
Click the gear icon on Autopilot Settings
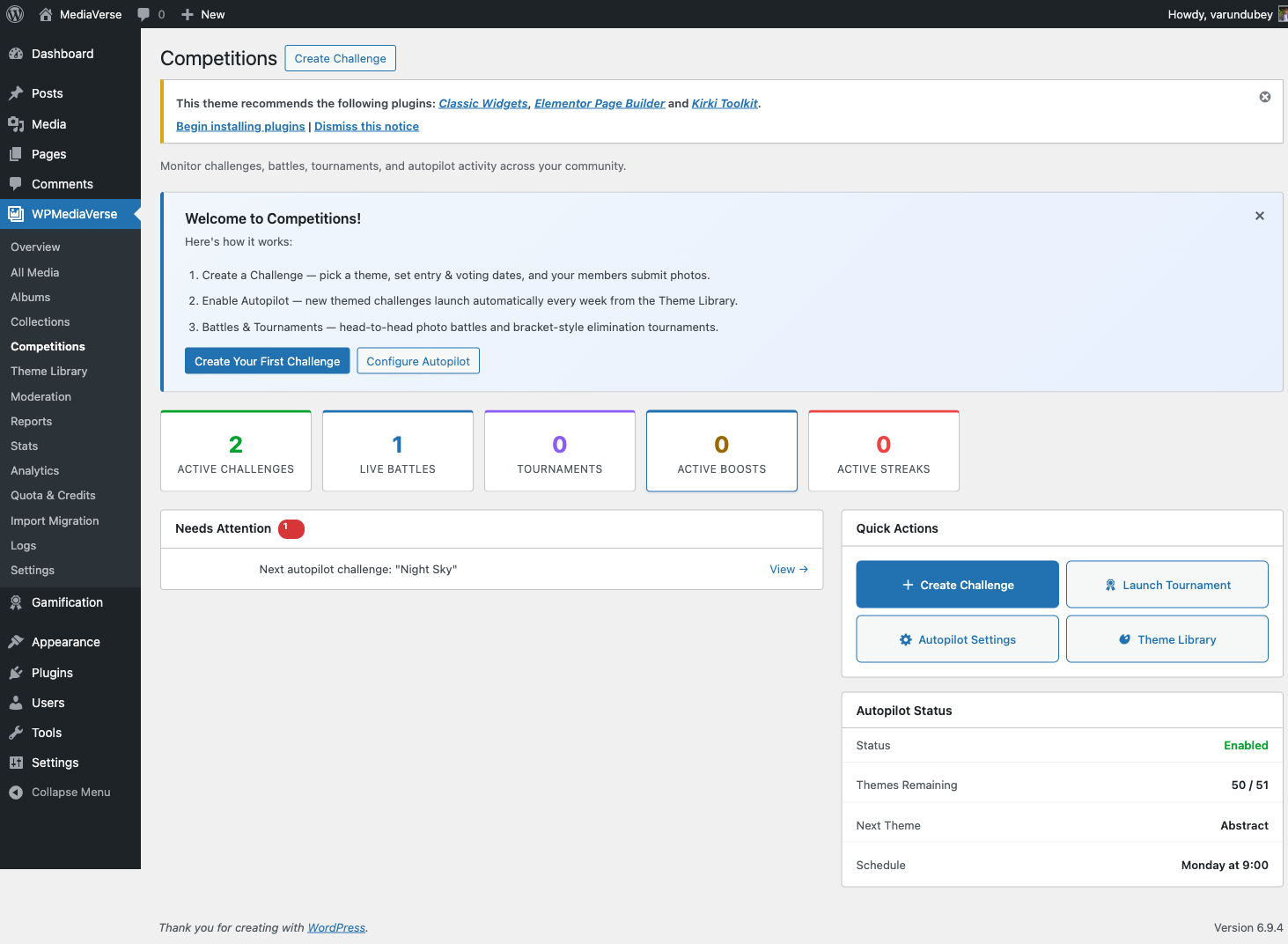tap(905, 639)
